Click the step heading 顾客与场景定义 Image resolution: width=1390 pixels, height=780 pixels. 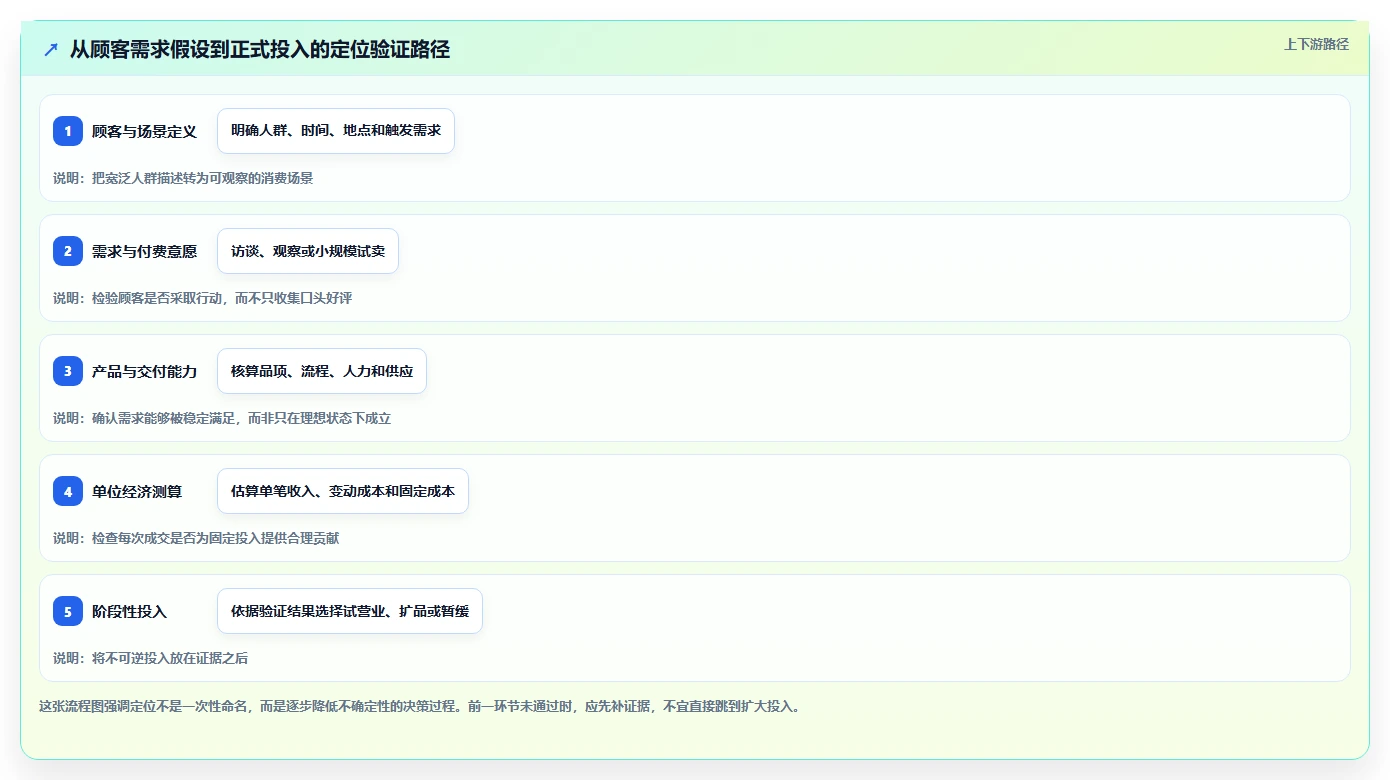tap(144, 131)
